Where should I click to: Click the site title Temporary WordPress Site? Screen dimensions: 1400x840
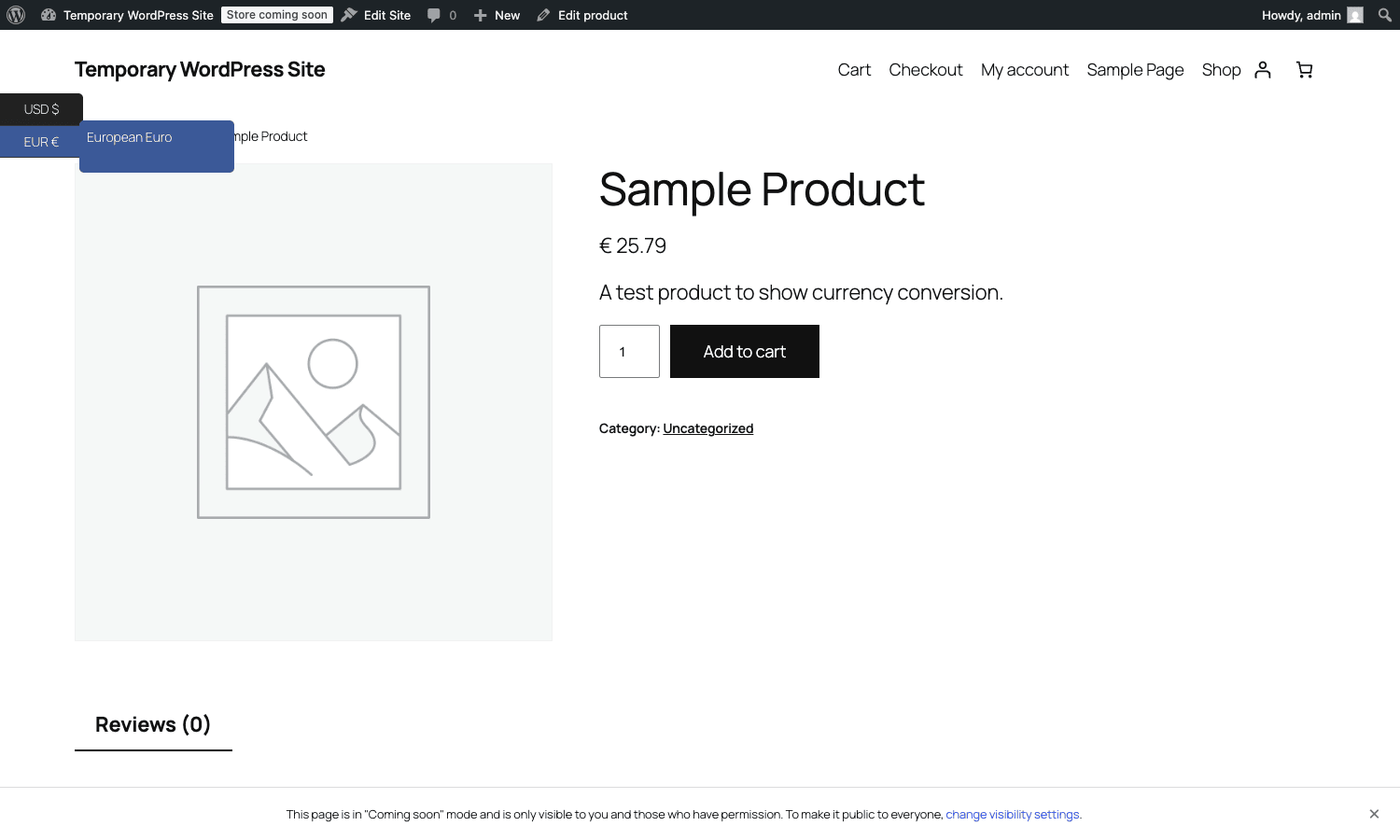pyautogui.click(x=200, y=70)
